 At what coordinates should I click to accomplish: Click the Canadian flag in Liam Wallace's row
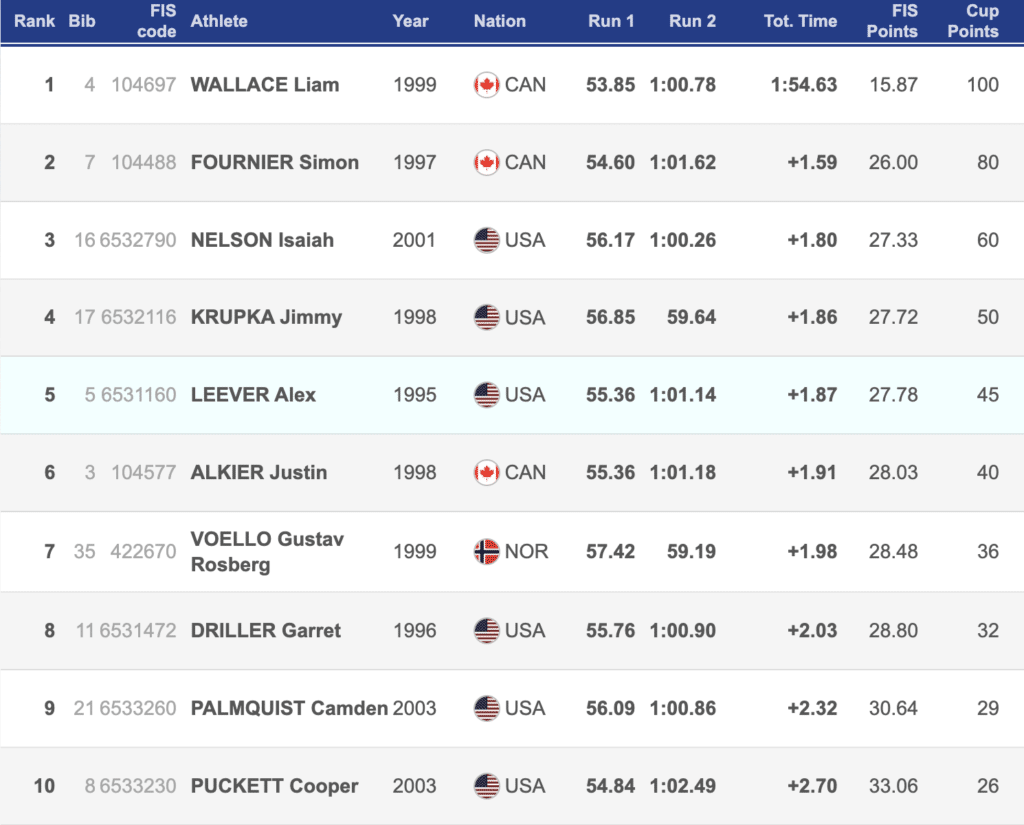point(486,85)
